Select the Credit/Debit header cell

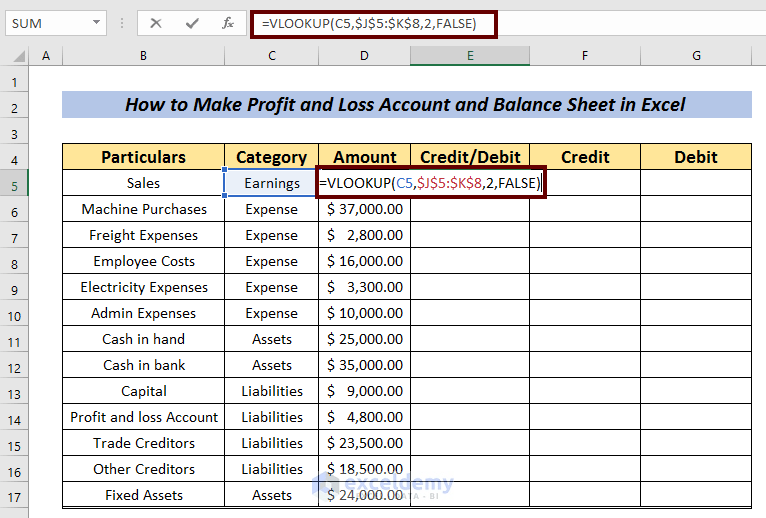coord(470,157)
